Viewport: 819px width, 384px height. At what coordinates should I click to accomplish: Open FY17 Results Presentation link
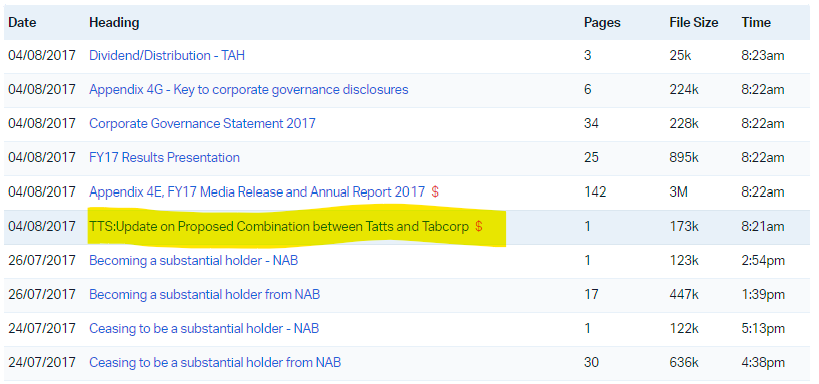165,157
